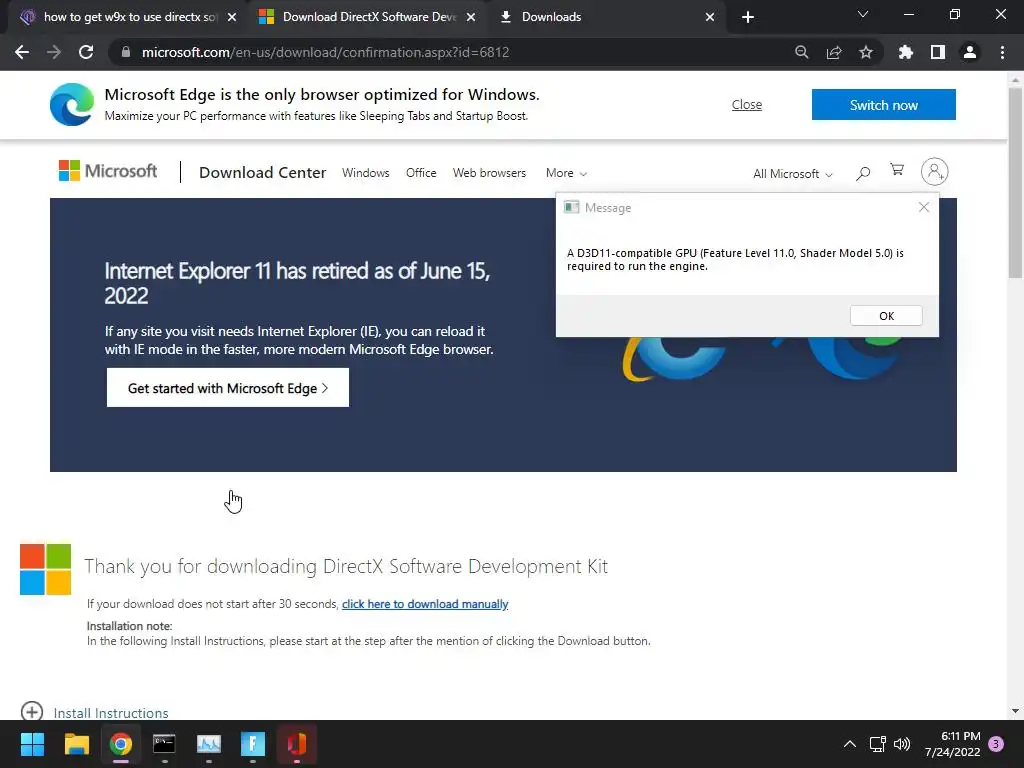1024x768 pixels.
Task: Close the Edge promotion banner
Action: pyautogui.click(x=746, y=104)
